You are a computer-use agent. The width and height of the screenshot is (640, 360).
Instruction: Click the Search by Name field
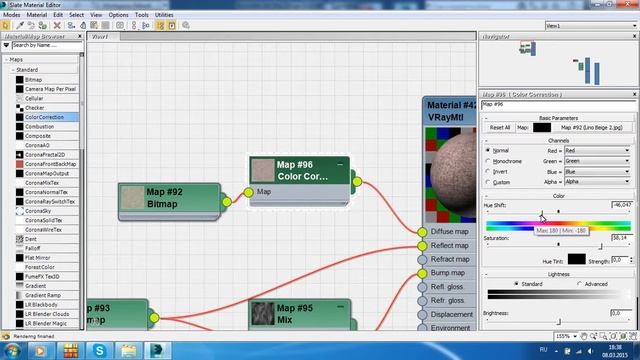pos(47,46)
